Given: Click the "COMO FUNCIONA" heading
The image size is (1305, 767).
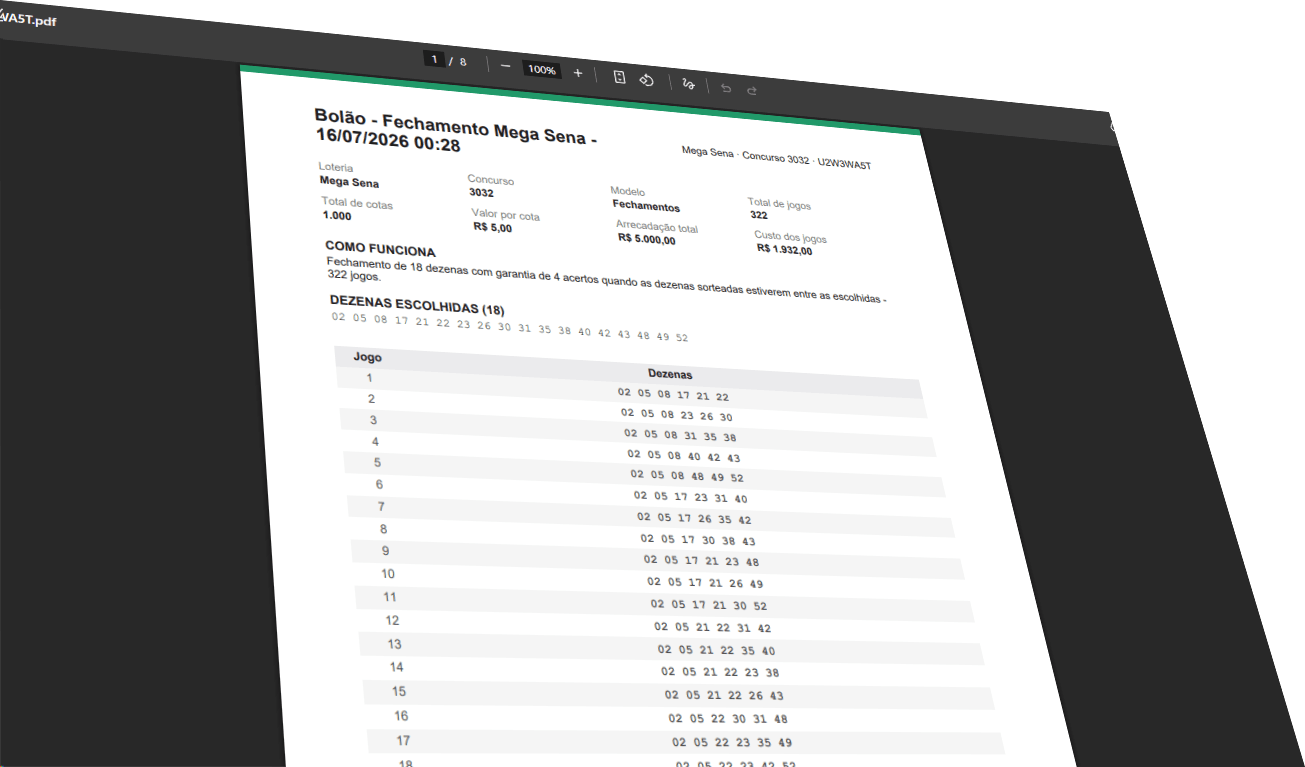Looking at the screenshot, I should point(380,249).
